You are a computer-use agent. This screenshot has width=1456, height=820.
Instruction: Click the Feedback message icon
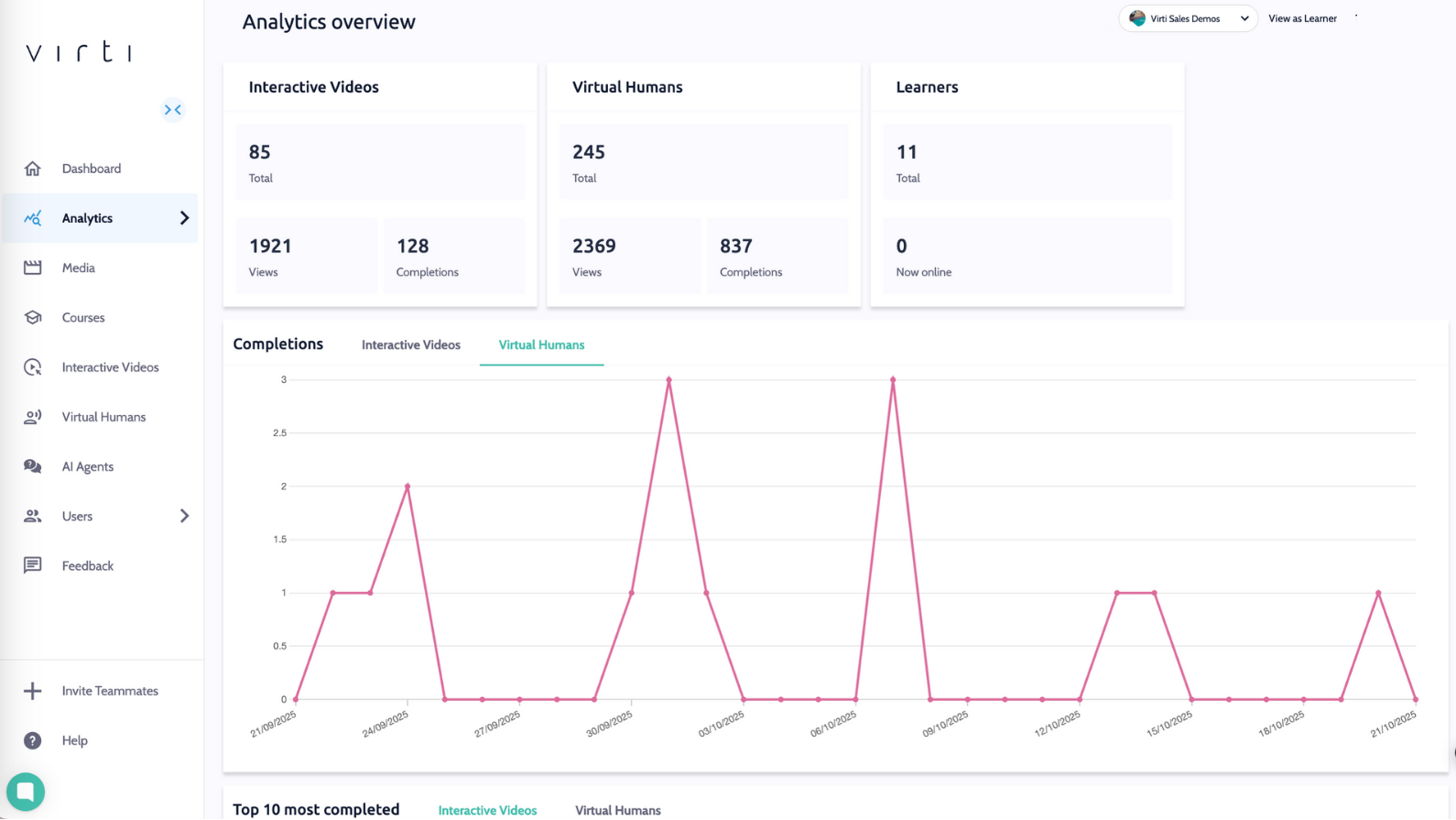click(33, 565)
